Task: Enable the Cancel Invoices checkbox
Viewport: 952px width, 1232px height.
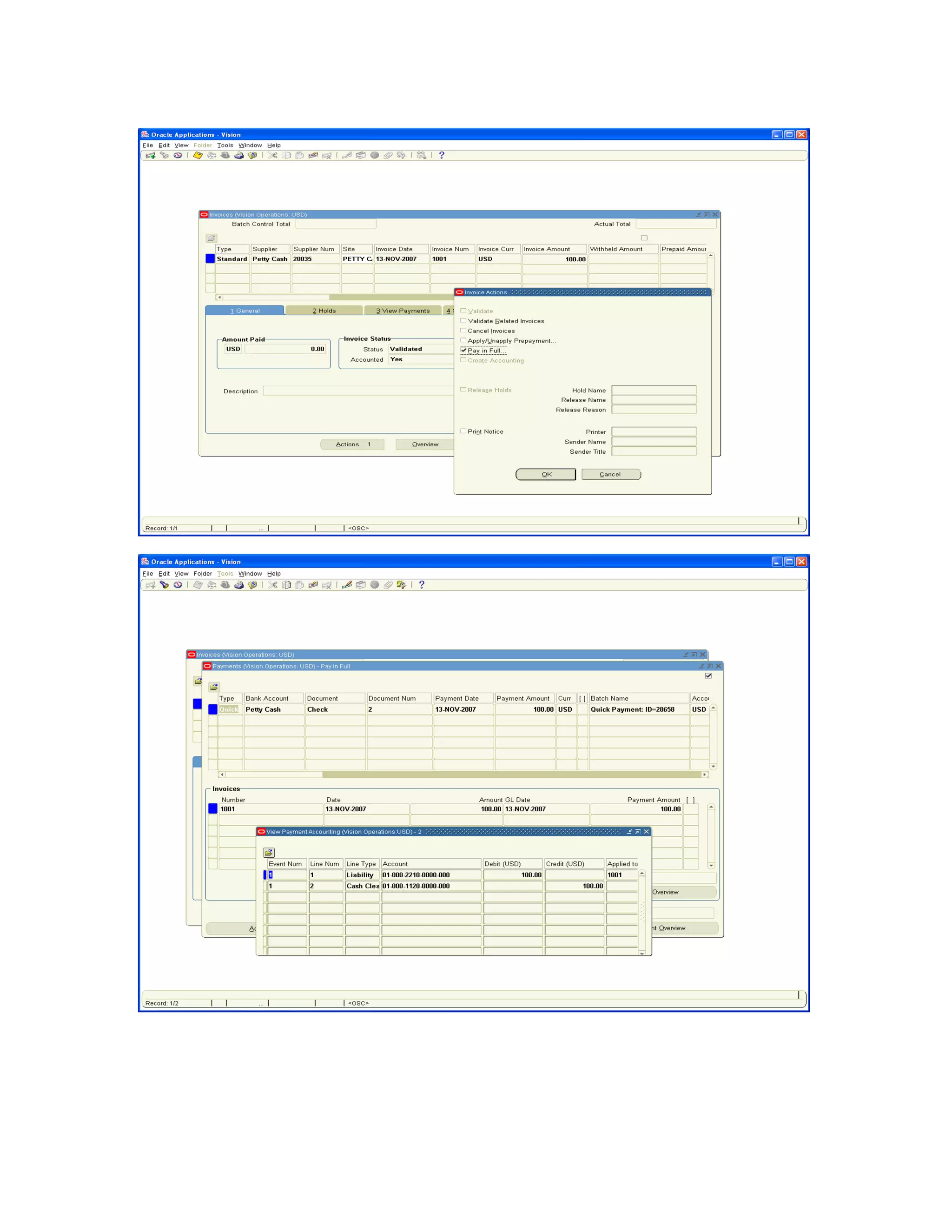Action: [463, 331]
